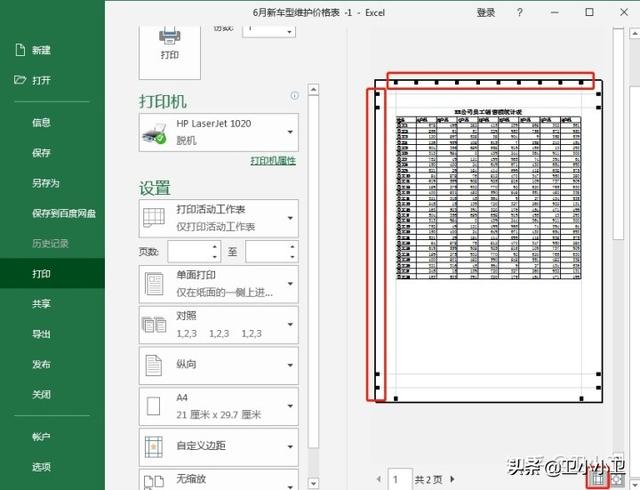640x490 pixels.
Task: Click the right-edge scroll up arrow
Action: pos(635,33)
